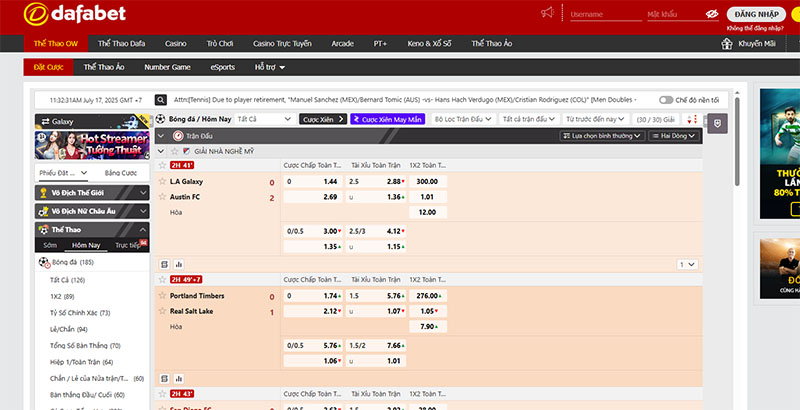Screen dimensions: 800x410
Task: Expand the Hỗ trợ dropdown menu
Action: pos(269,67)
